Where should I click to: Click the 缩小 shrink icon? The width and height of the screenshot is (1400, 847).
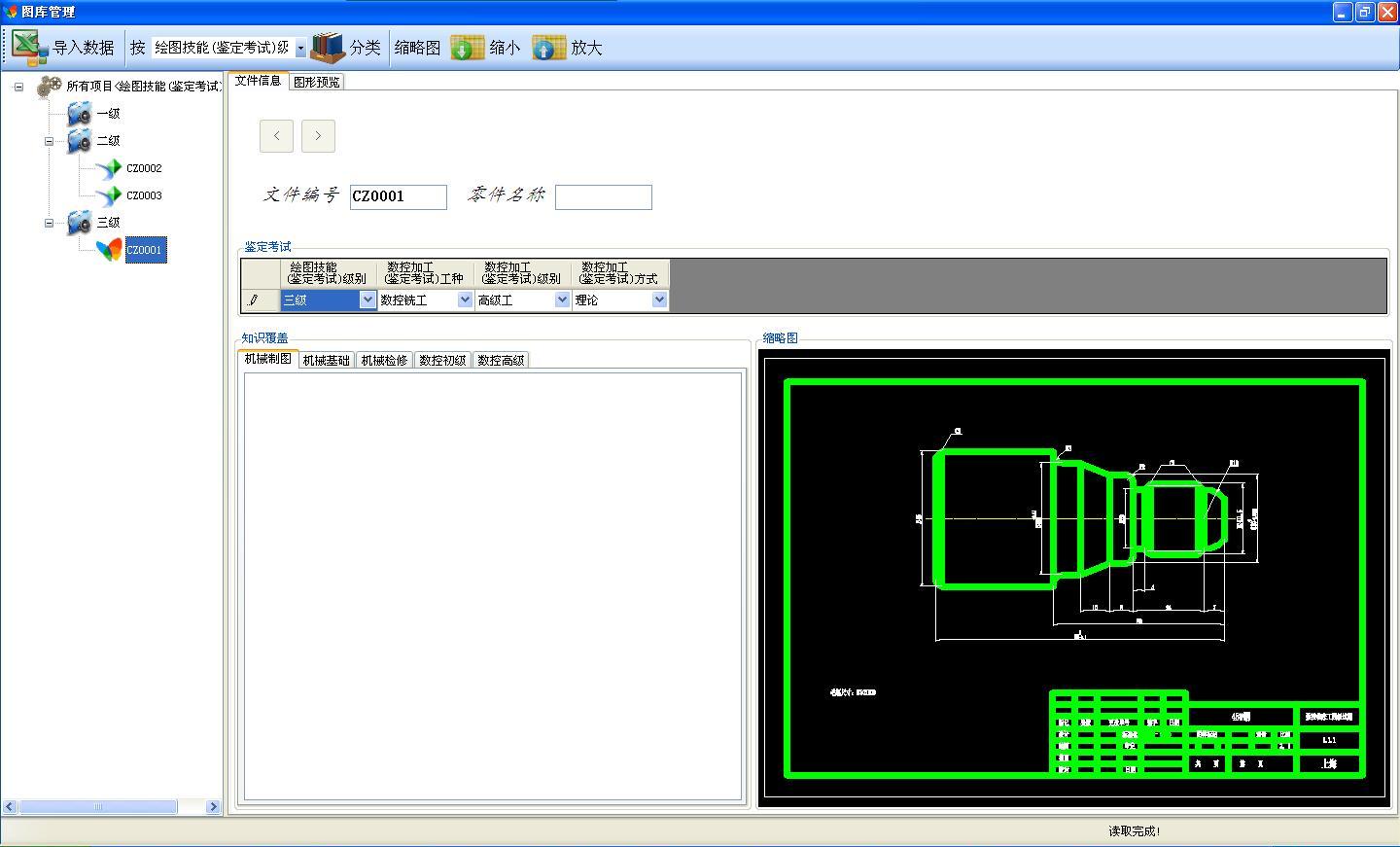(467, 47)
